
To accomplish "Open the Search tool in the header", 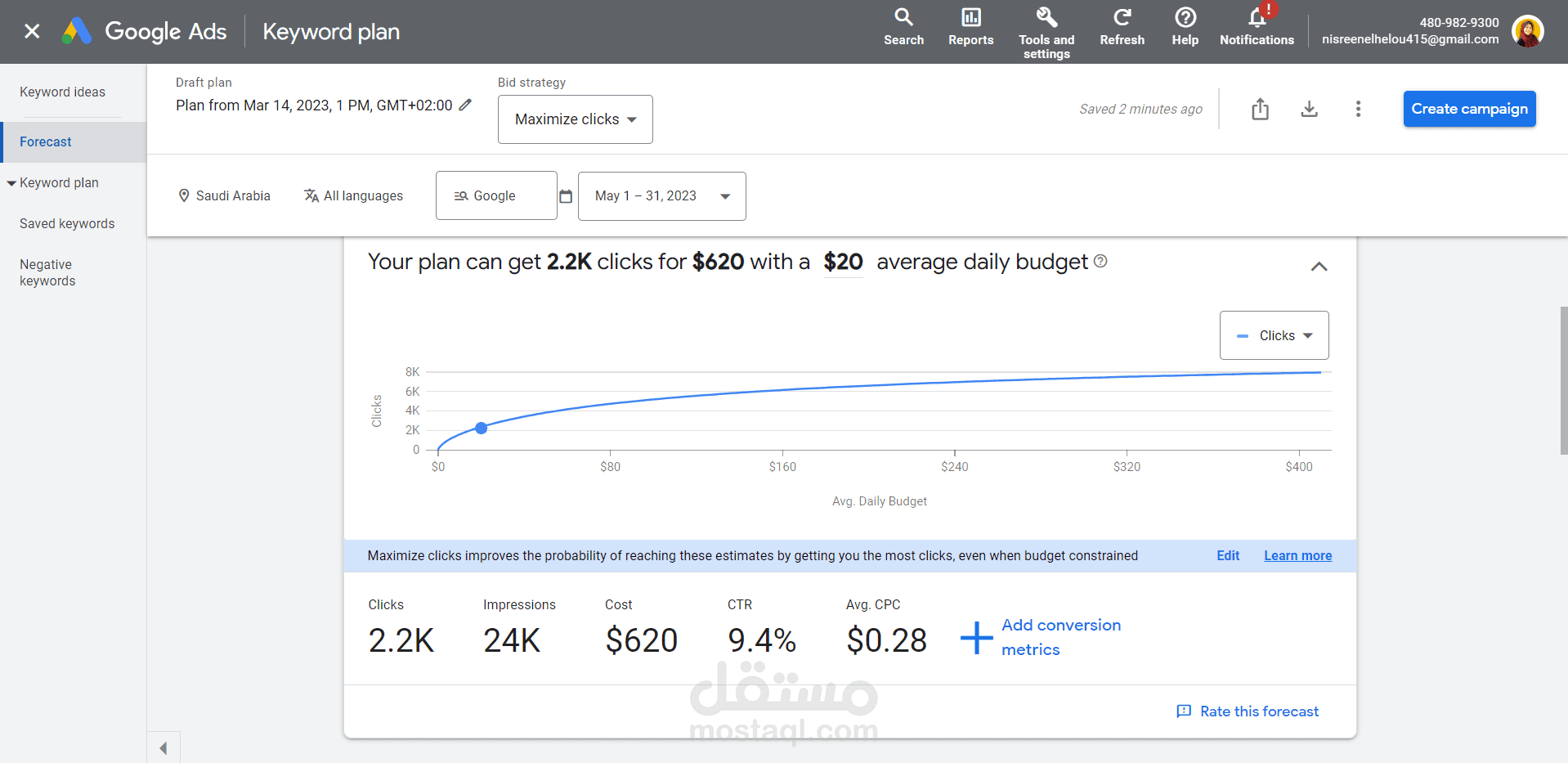I will point(903,27).
